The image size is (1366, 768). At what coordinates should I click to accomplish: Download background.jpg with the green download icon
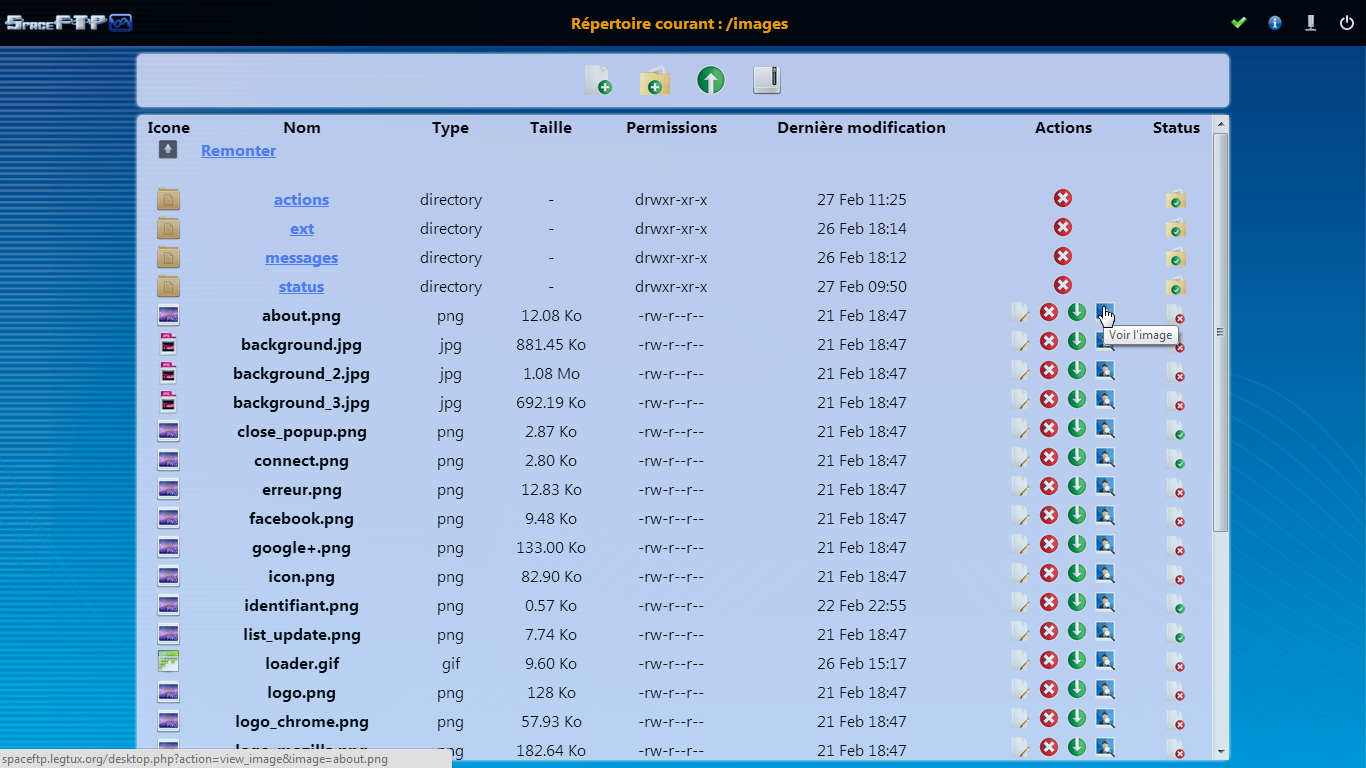click(x=1077, y=341)
